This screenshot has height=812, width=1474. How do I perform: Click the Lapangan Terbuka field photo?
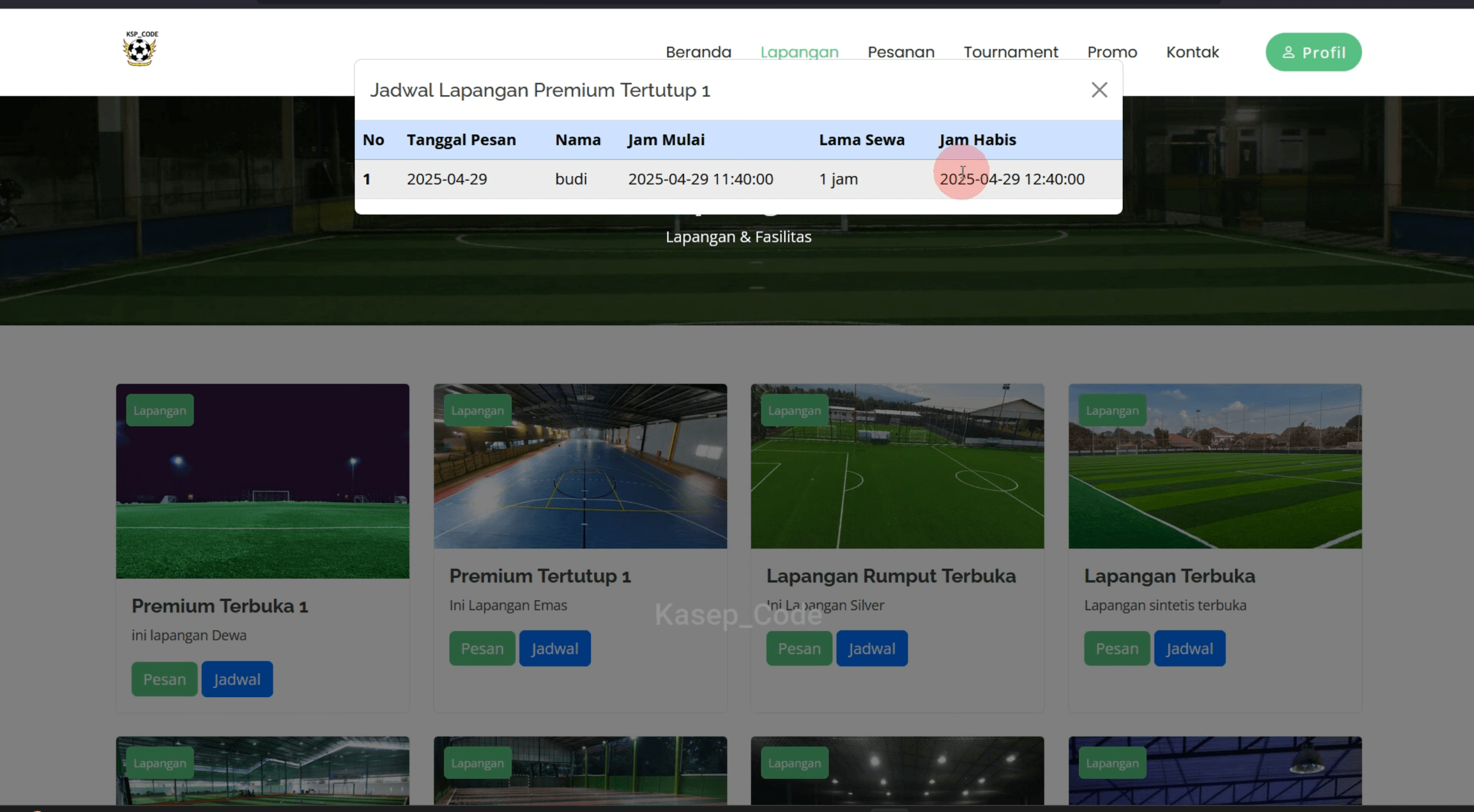1215,466
